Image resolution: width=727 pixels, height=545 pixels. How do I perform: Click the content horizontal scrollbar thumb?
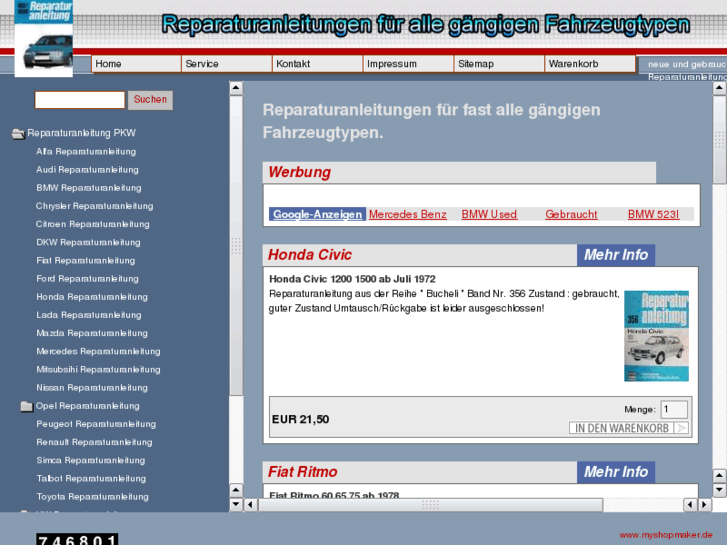(430, 505)
